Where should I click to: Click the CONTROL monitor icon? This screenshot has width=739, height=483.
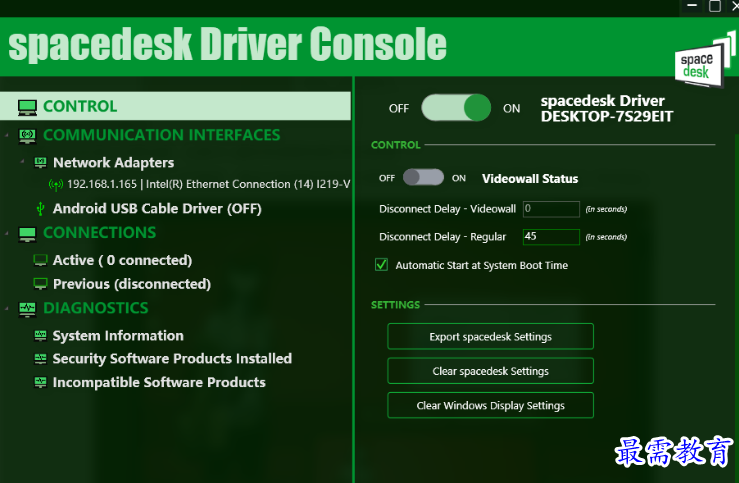pyautogui.click(x=27, y=107)
